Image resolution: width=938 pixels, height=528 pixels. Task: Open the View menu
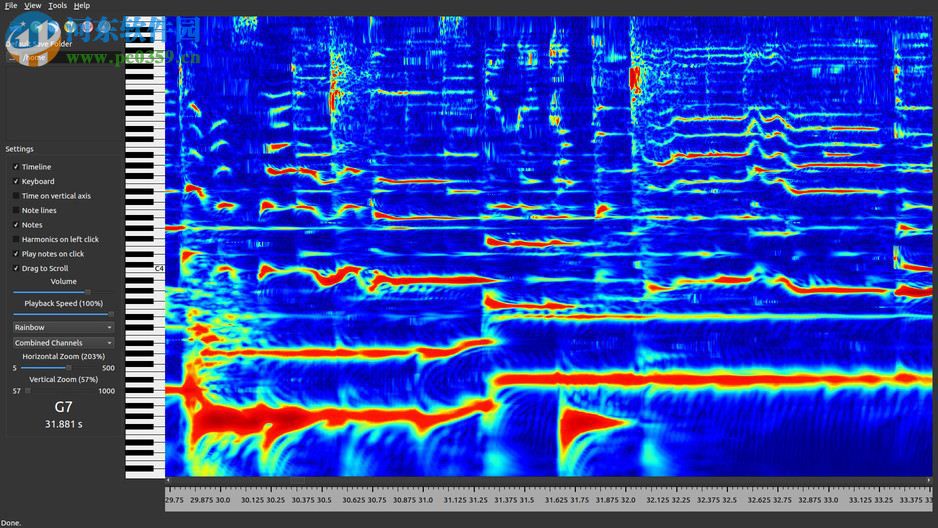pos(32,5)
